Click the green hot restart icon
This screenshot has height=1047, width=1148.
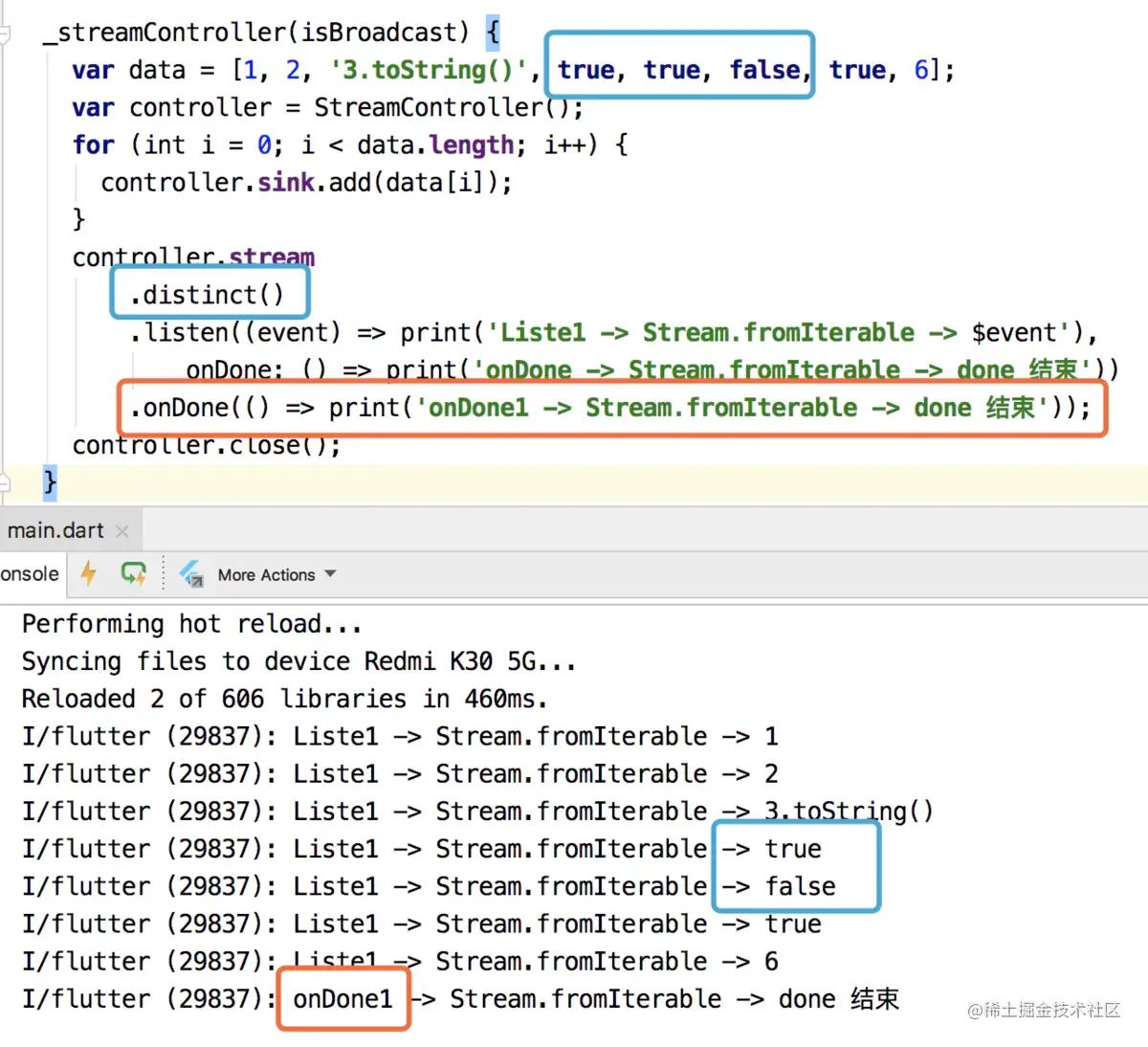tap(133, 573)
